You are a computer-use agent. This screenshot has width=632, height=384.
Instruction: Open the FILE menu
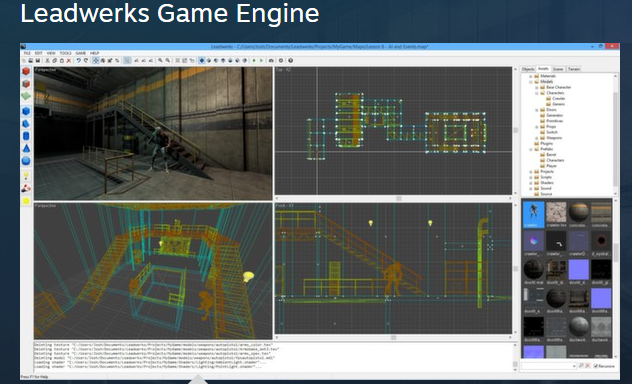coord(27,53)
